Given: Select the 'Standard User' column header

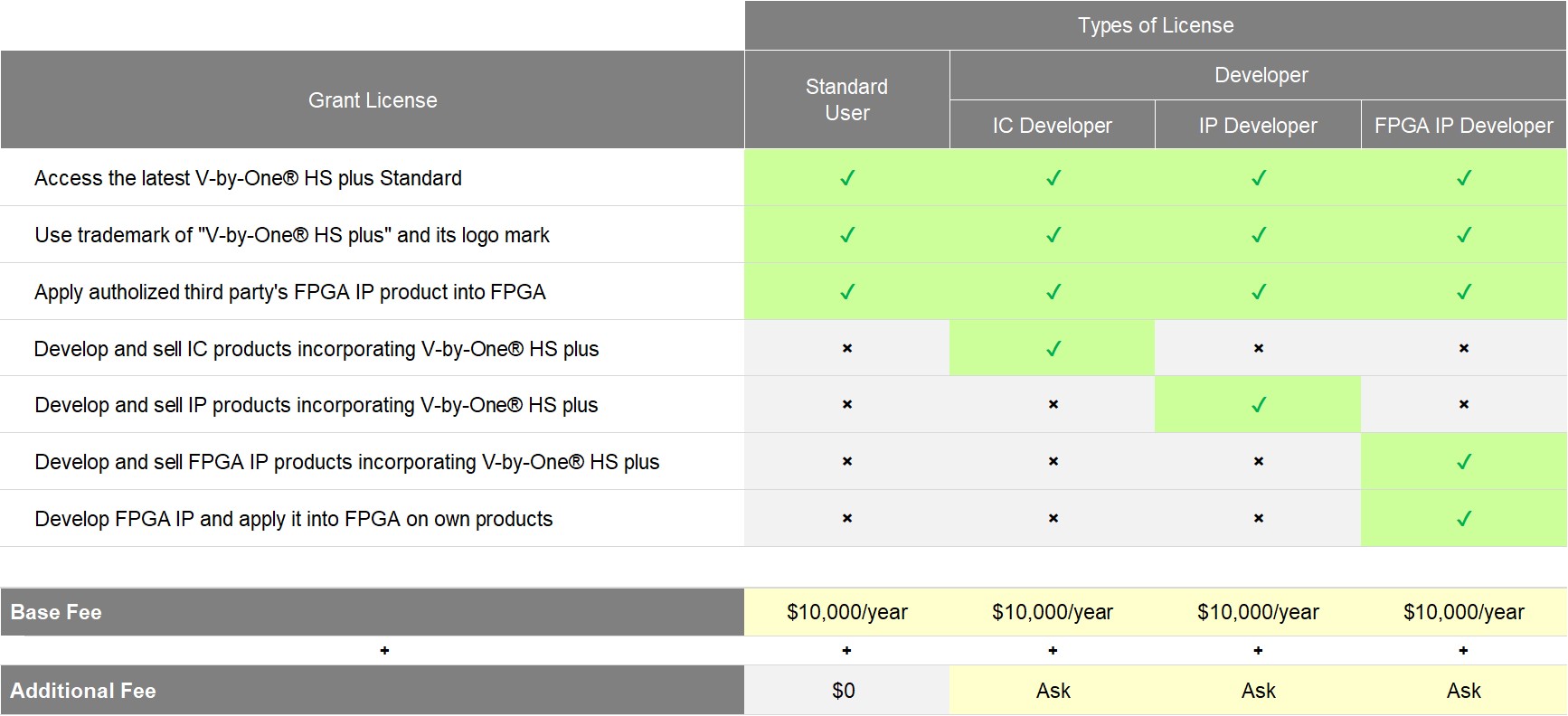Looking at the screenshot, I should coord(847,99).
